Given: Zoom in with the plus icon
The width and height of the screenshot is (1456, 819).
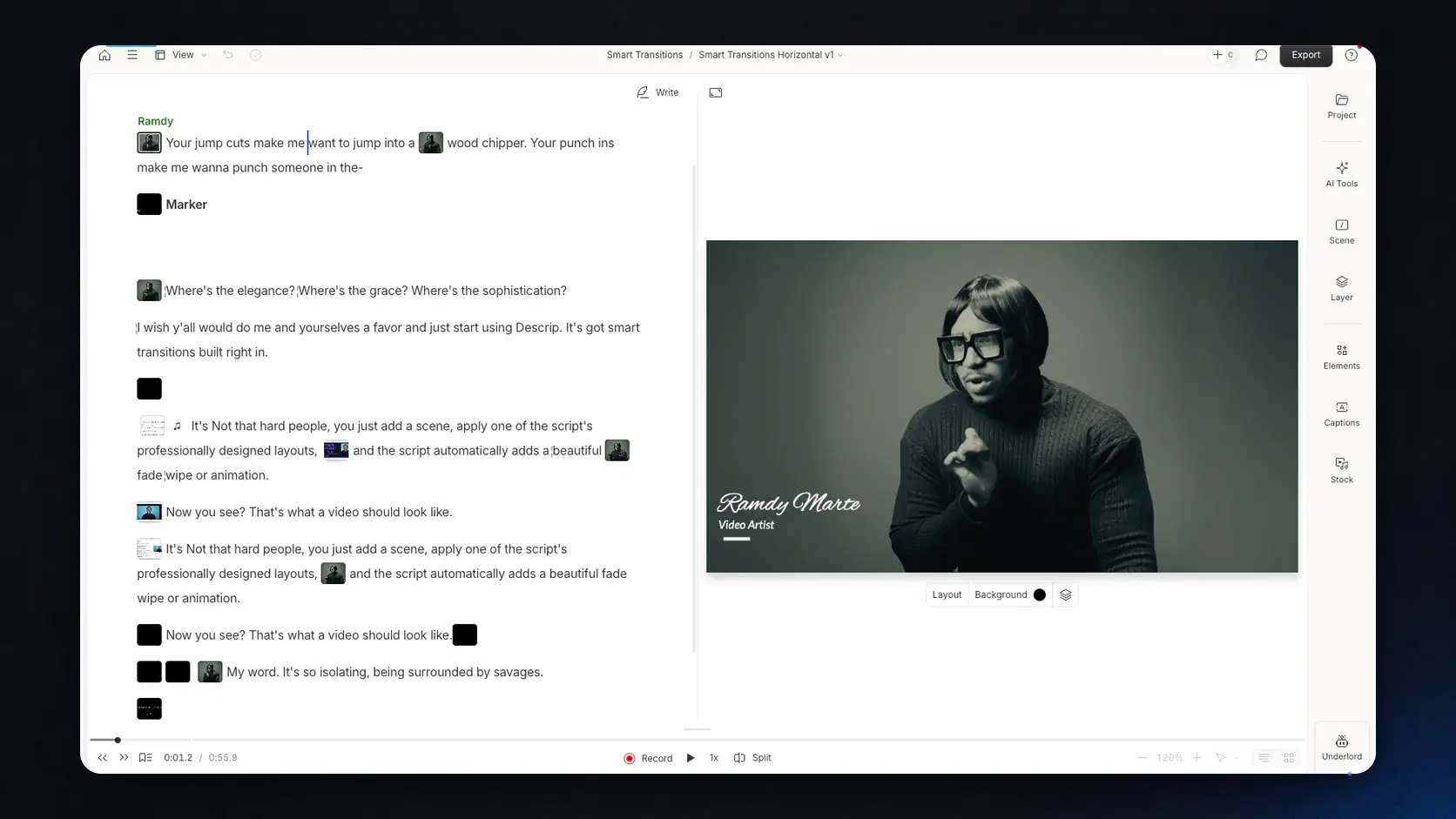Looking at the screenshot, I should (x=1197, y=758).
